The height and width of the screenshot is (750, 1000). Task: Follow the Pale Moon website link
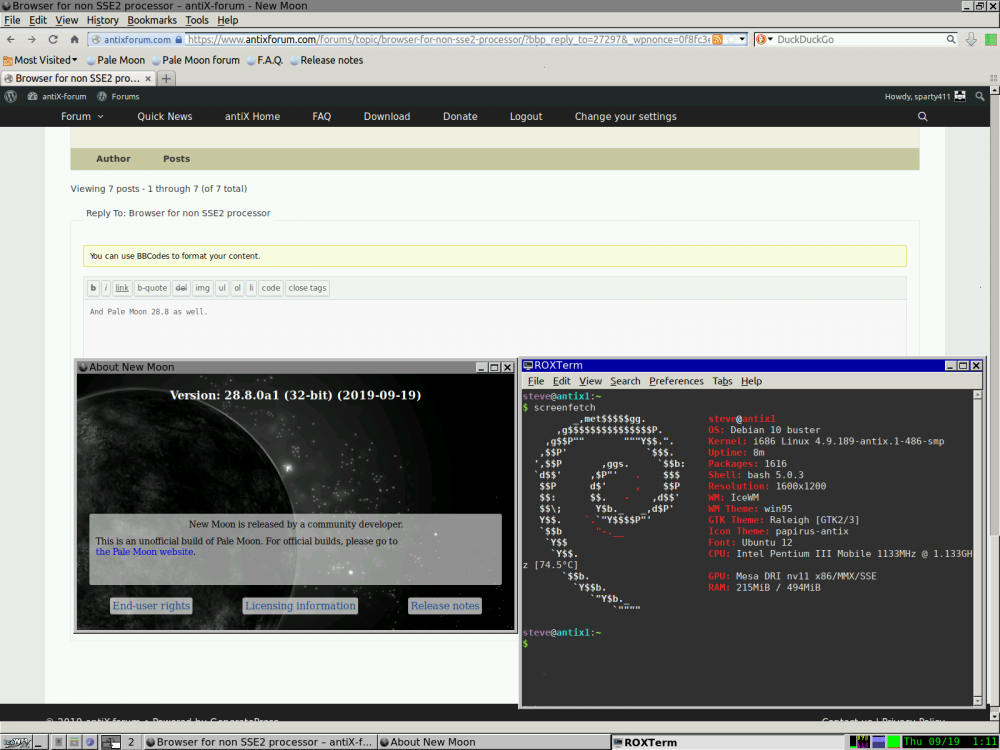pos(145,552)
